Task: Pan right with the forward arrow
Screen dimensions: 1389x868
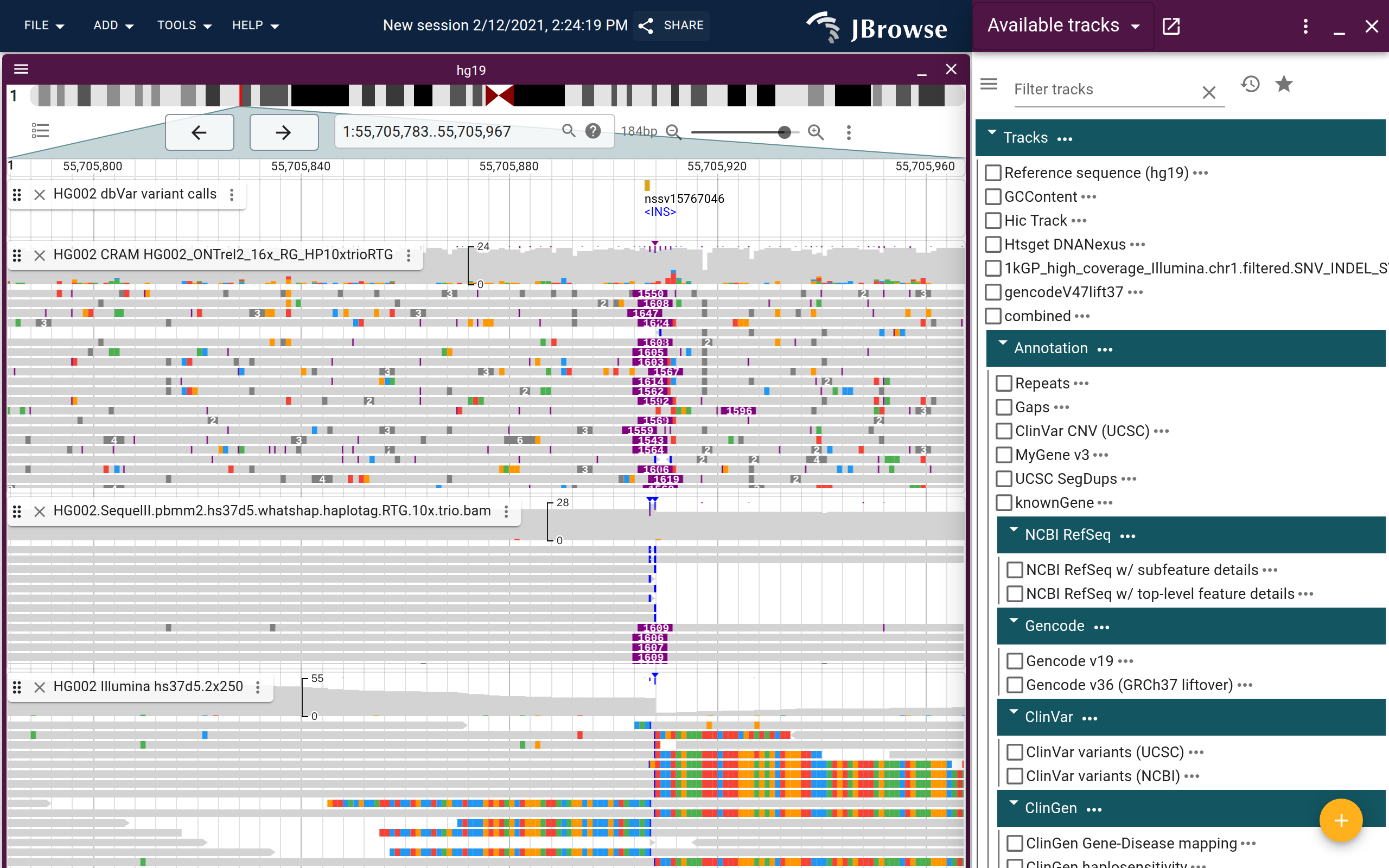Action: tap(284, 132)
